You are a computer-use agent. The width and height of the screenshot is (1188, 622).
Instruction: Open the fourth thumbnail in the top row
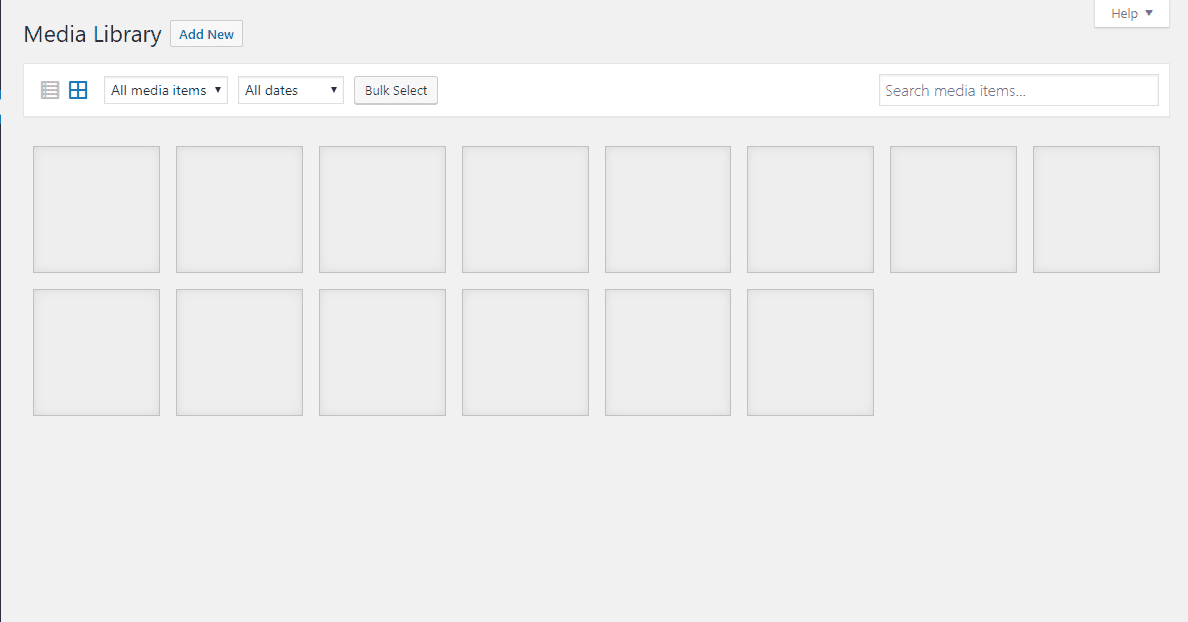[525, 209]
